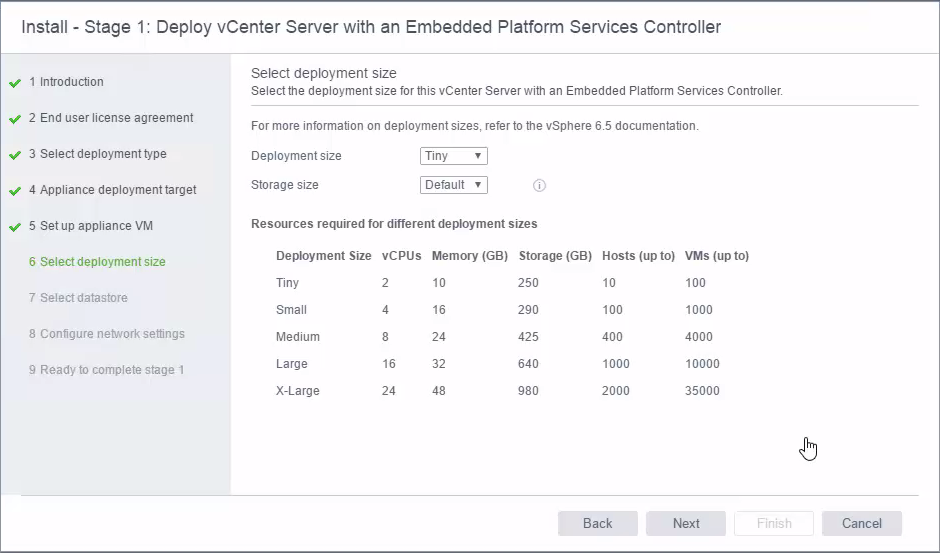
Task: Click the Small row label in table
Action: [x=291, y=309]
